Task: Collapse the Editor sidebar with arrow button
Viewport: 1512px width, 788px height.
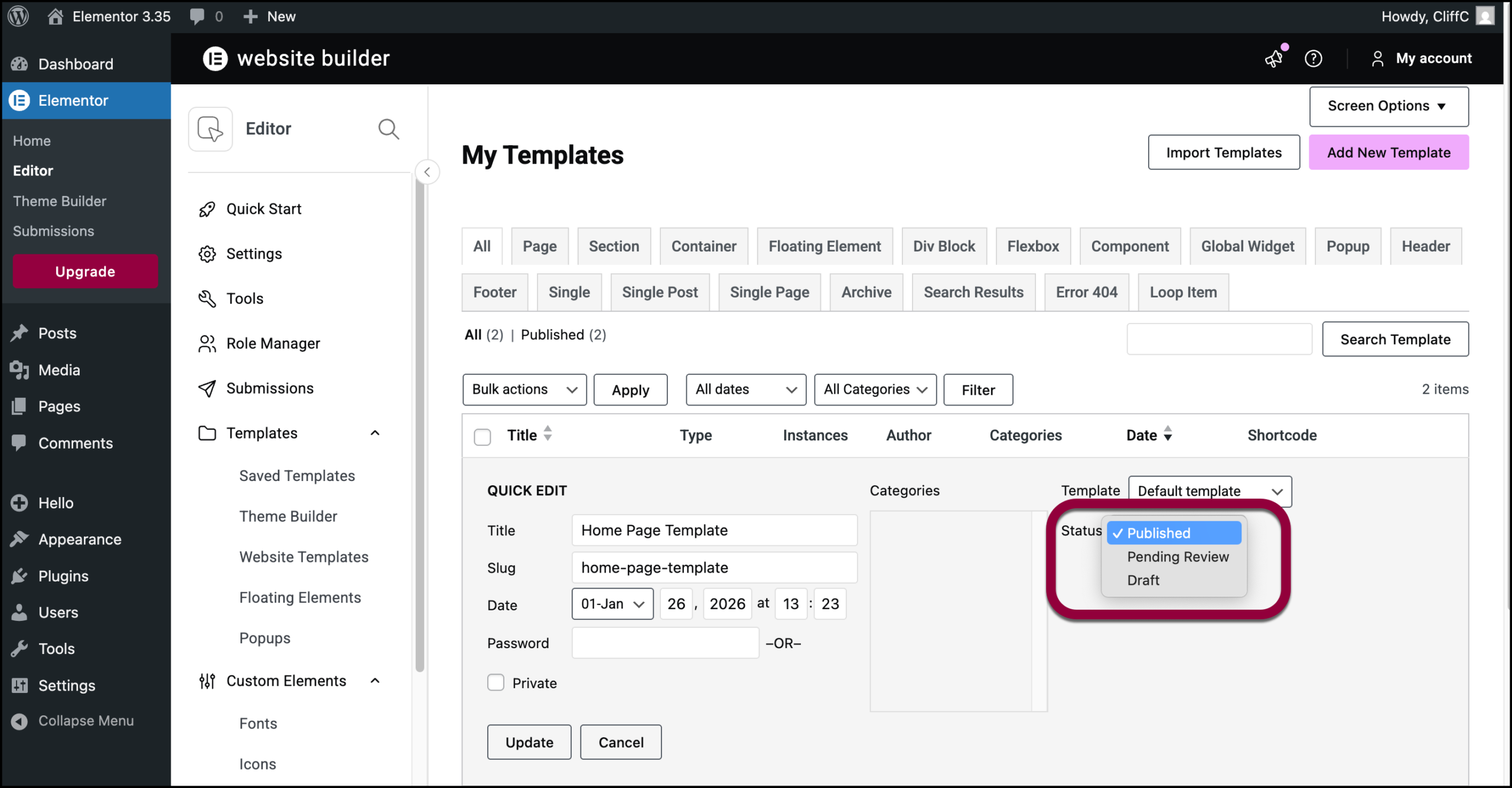Action: 427,172
